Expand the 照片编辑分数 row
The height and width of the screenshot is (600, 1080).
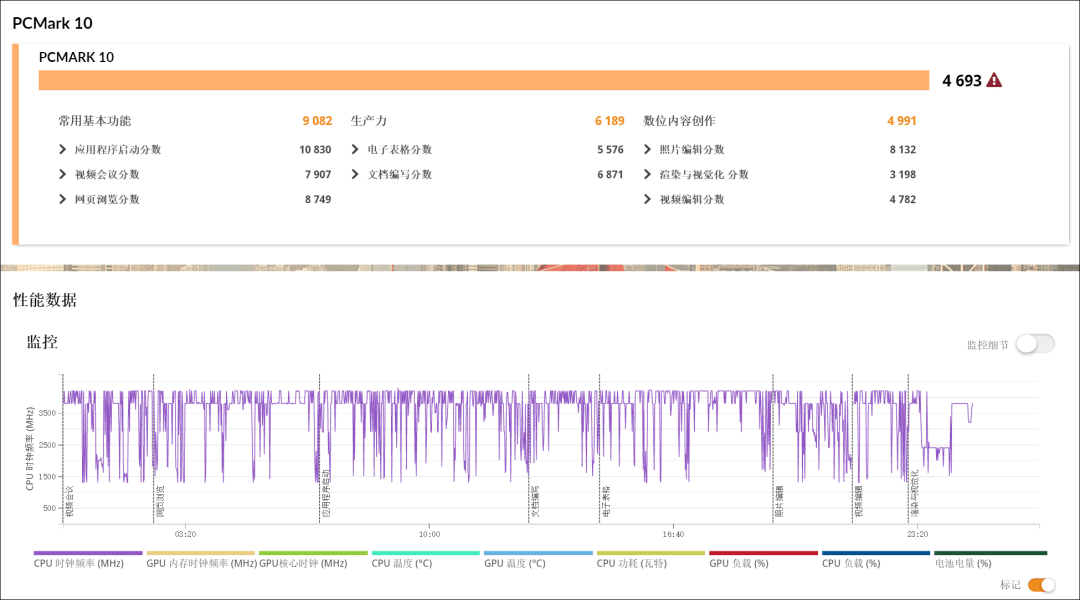pos(647,149)
